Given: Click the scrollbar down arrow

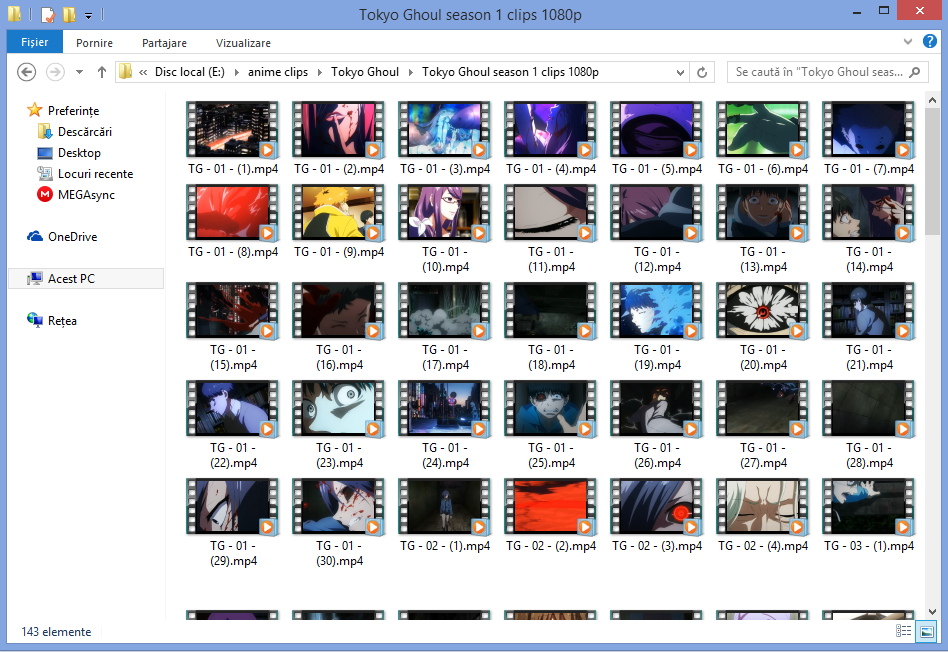Looking at the screenshot, I should pyautogui.click(x=932, y=611).
